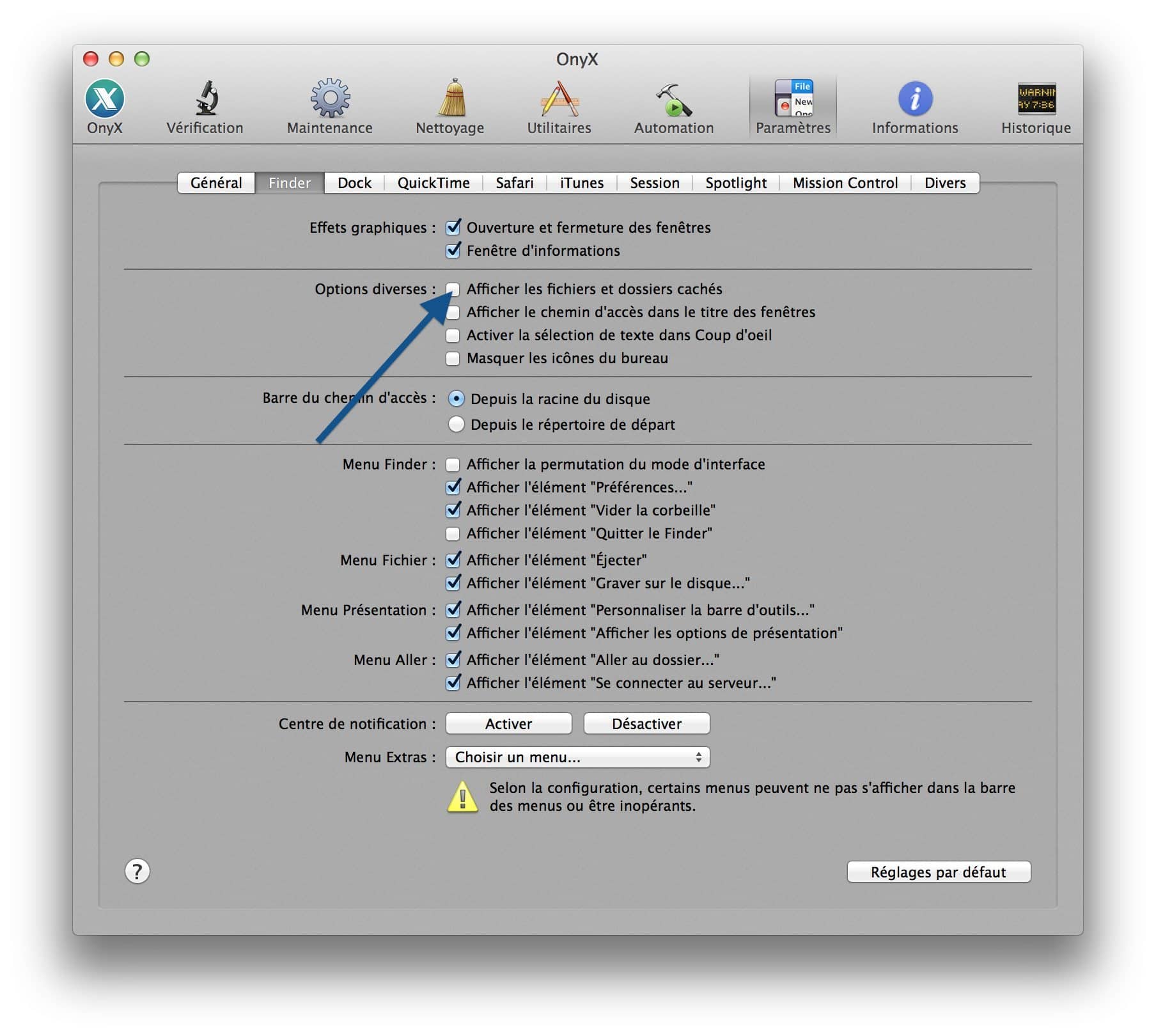Screen dimensions: 1156x1036
Task: Check Masquer les icônes du bureau
Action: coord(453,358)
